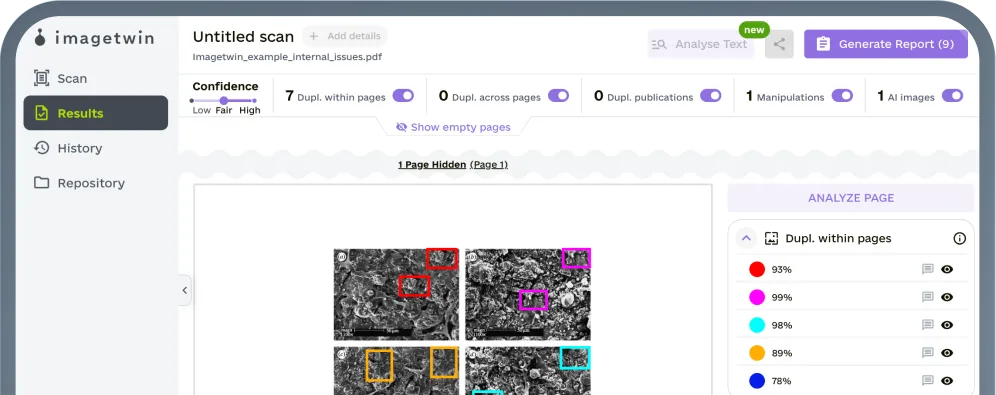Collapse the sidebar with the arrow handle
The image size is (996, 395).
click(x=185, y=290)
